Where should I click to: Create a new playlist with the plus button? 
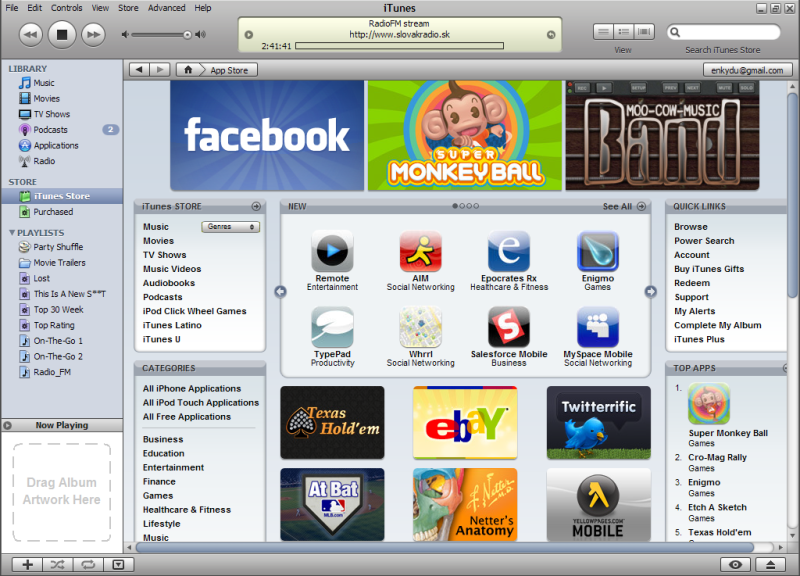[x=27, y=565]
